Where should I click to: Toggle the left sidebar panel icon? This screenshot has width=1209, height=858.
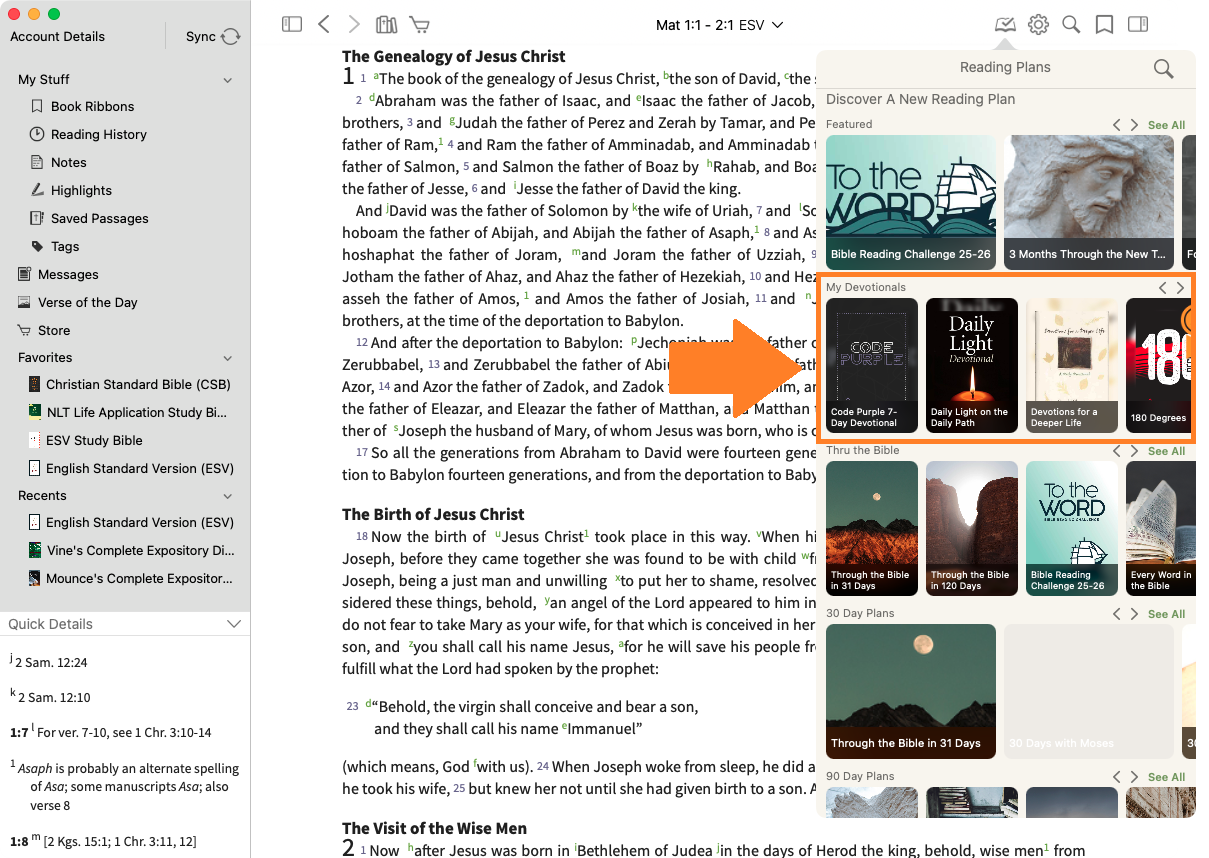tap(292, 24)
